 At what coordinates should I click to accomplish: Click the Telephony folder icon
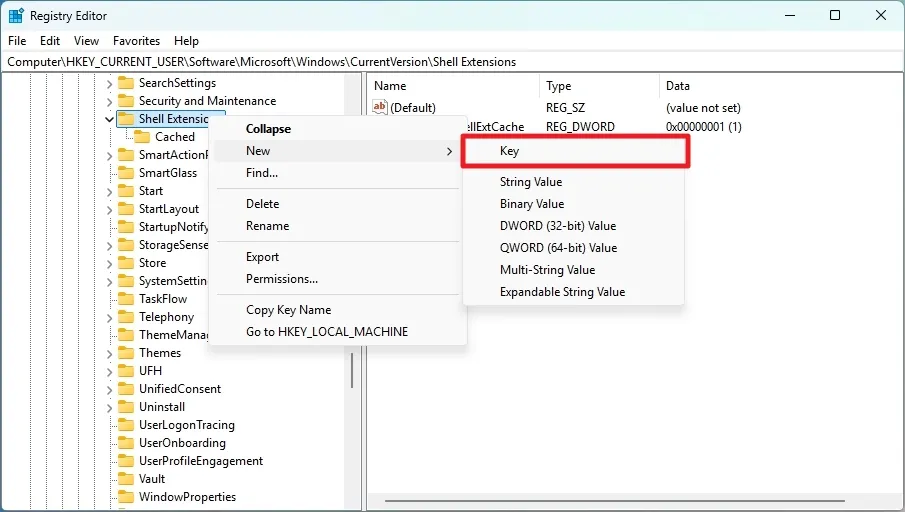pos(126,317)
